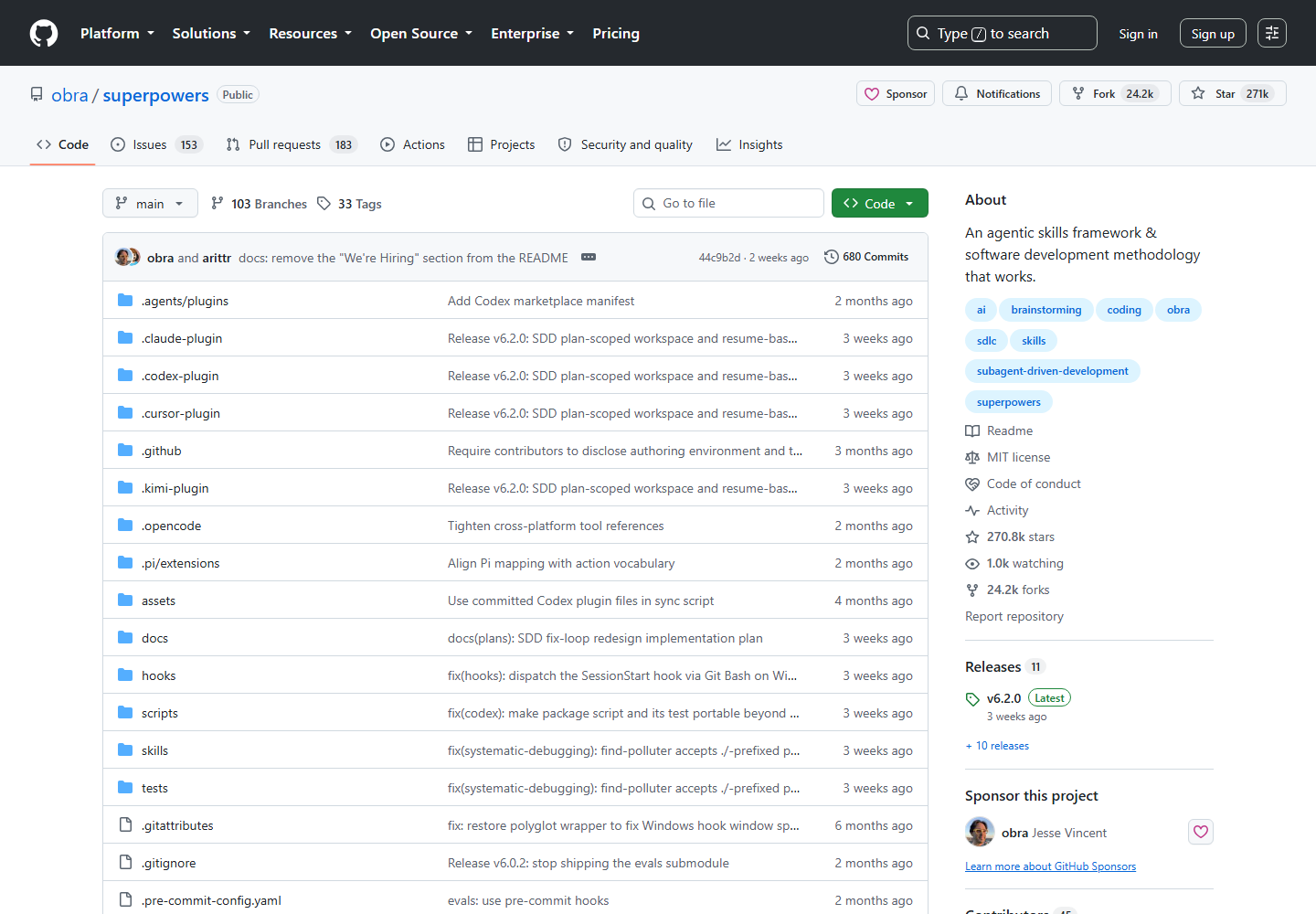Click the Sign in link
This screenshot has height=914, width=1316.
point(1138,33)
